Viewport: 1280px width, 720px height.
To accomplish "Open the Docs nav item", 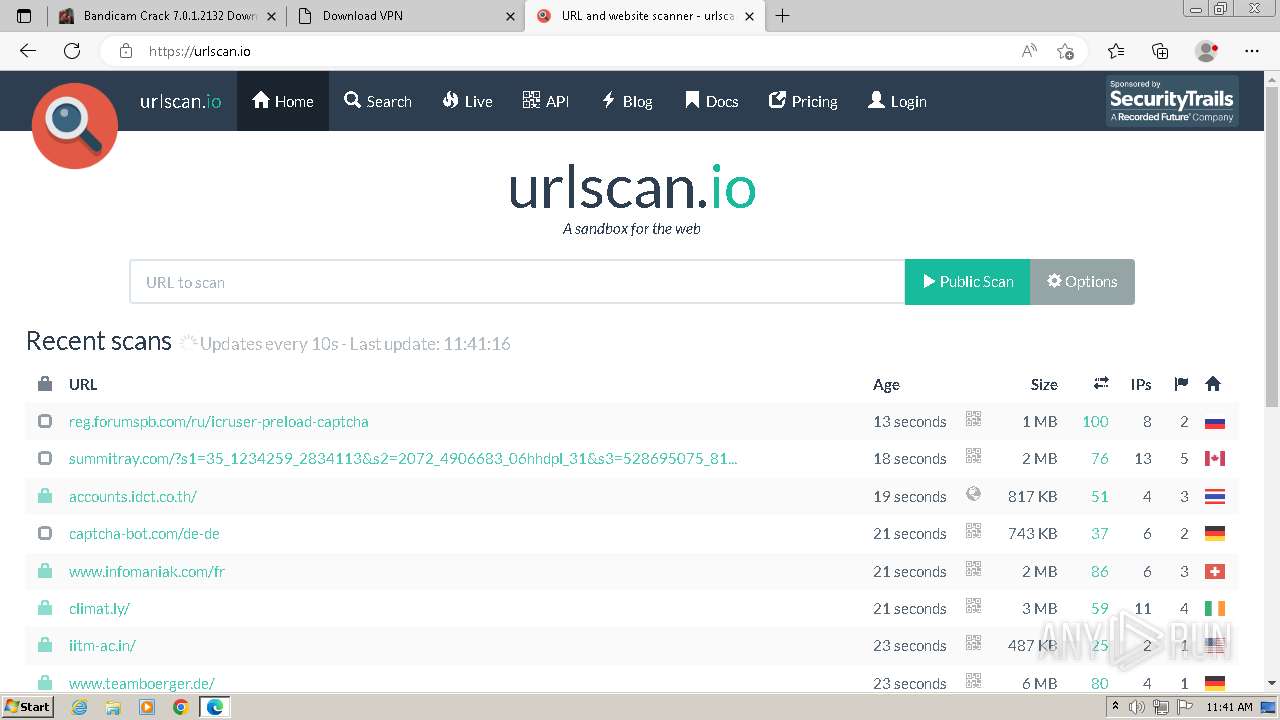I will point(712,101).
